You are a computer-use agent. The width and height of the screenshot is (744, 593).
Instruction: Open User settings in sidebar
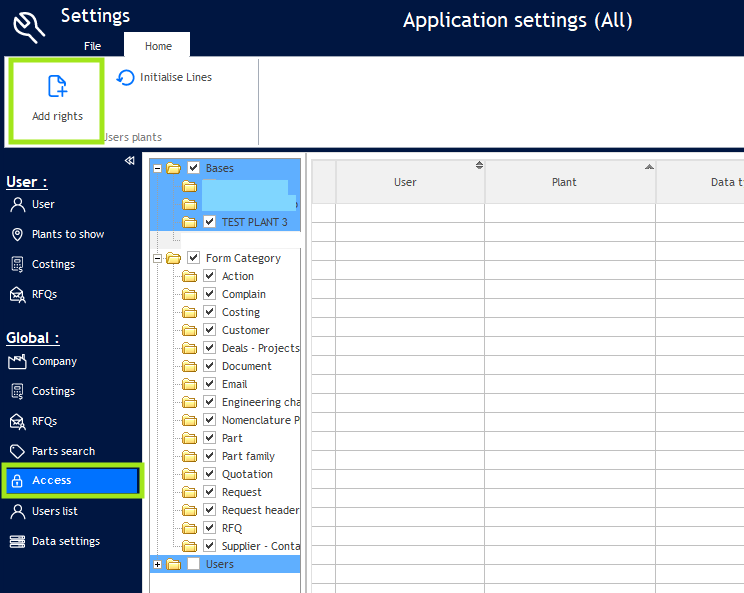[x=43, y=204]
